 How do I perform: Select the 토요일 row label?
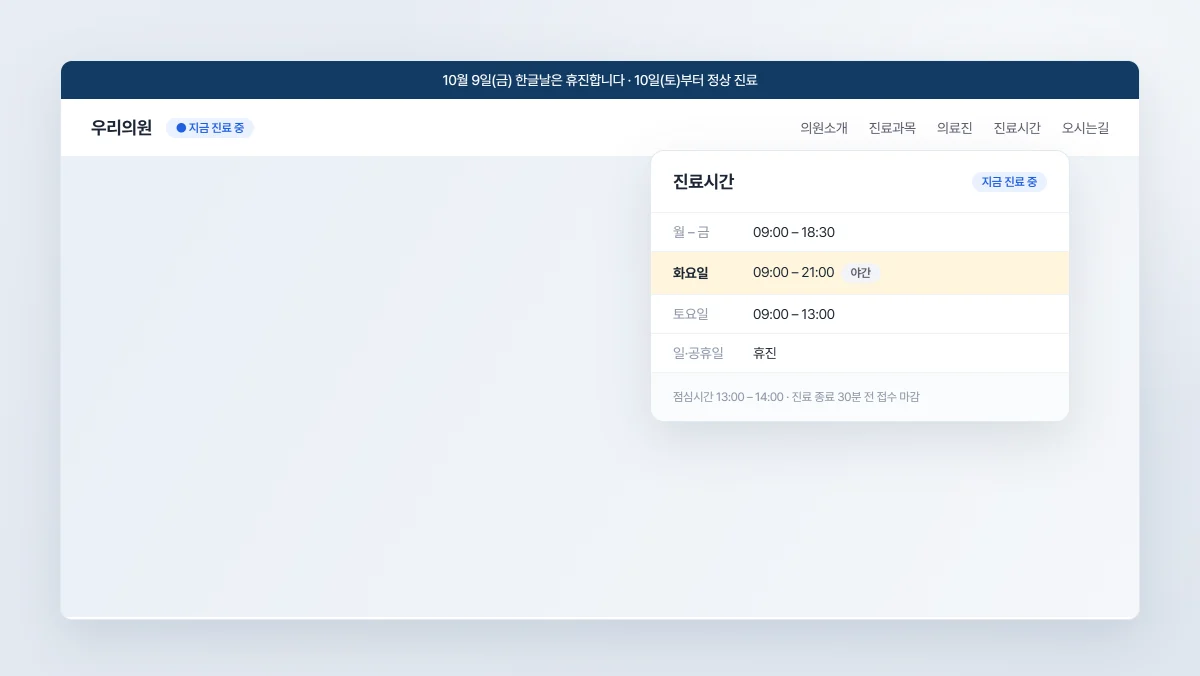(691, 314)
